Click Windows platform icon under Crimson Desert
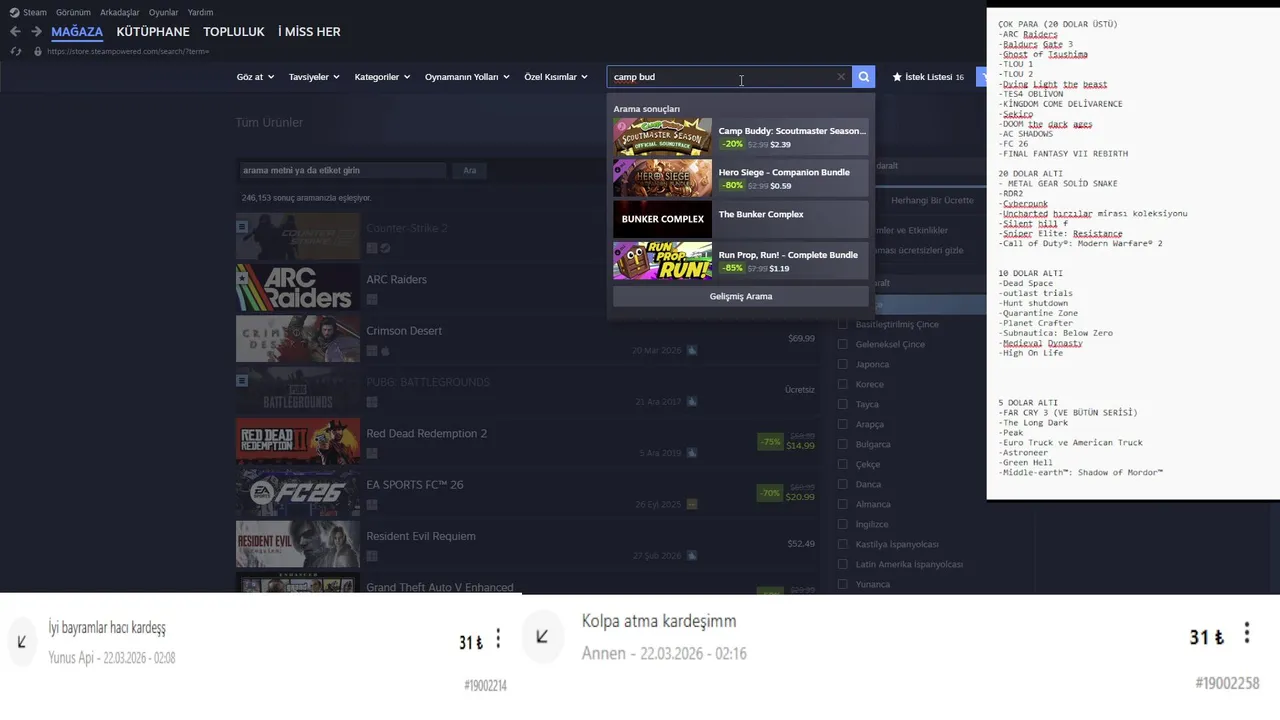The width and height of the screenshot is (1280, 720). point(372,351)
